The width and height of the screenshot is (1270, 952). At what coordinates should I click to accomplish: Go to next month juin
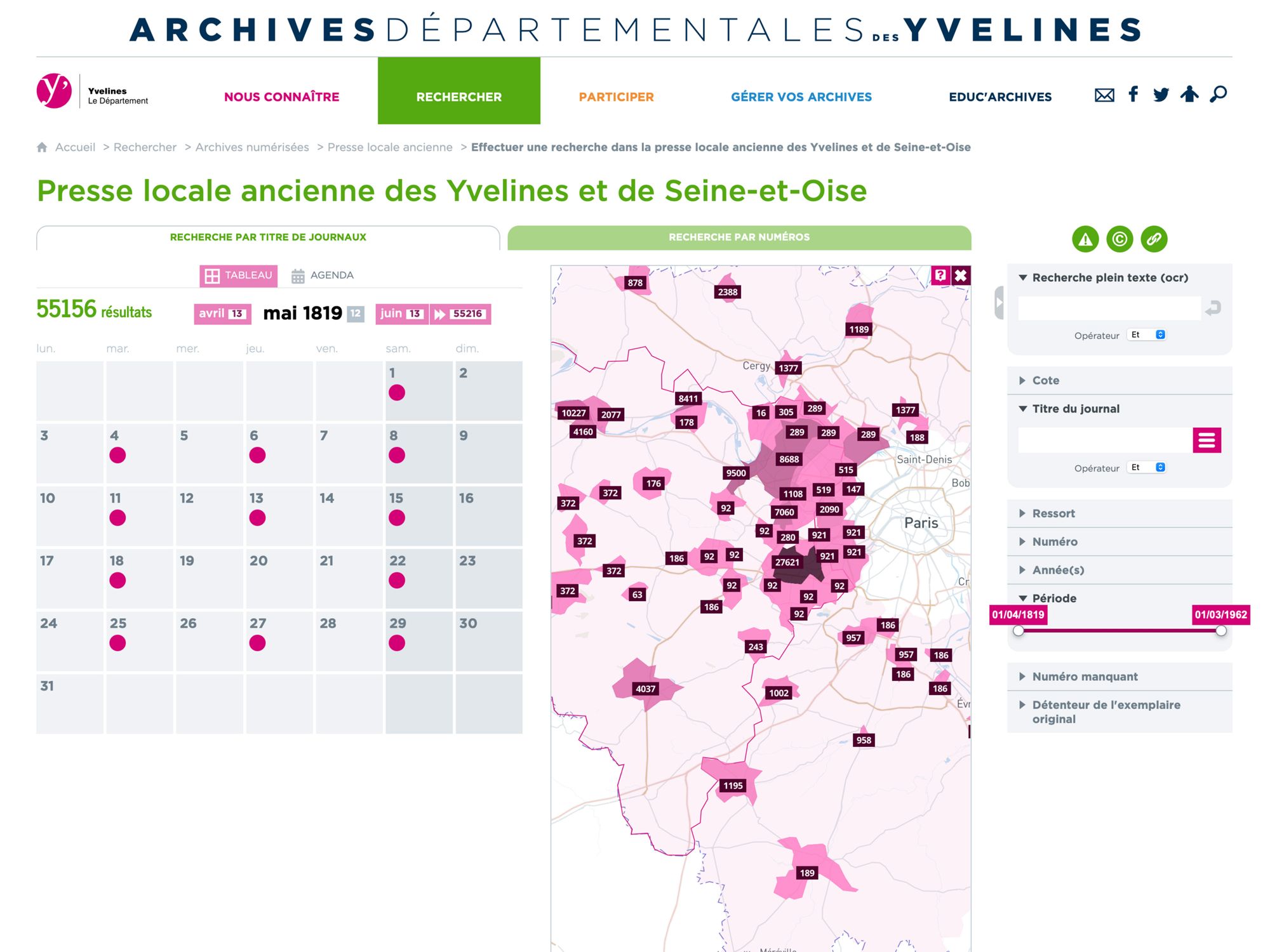coord(401,314)
